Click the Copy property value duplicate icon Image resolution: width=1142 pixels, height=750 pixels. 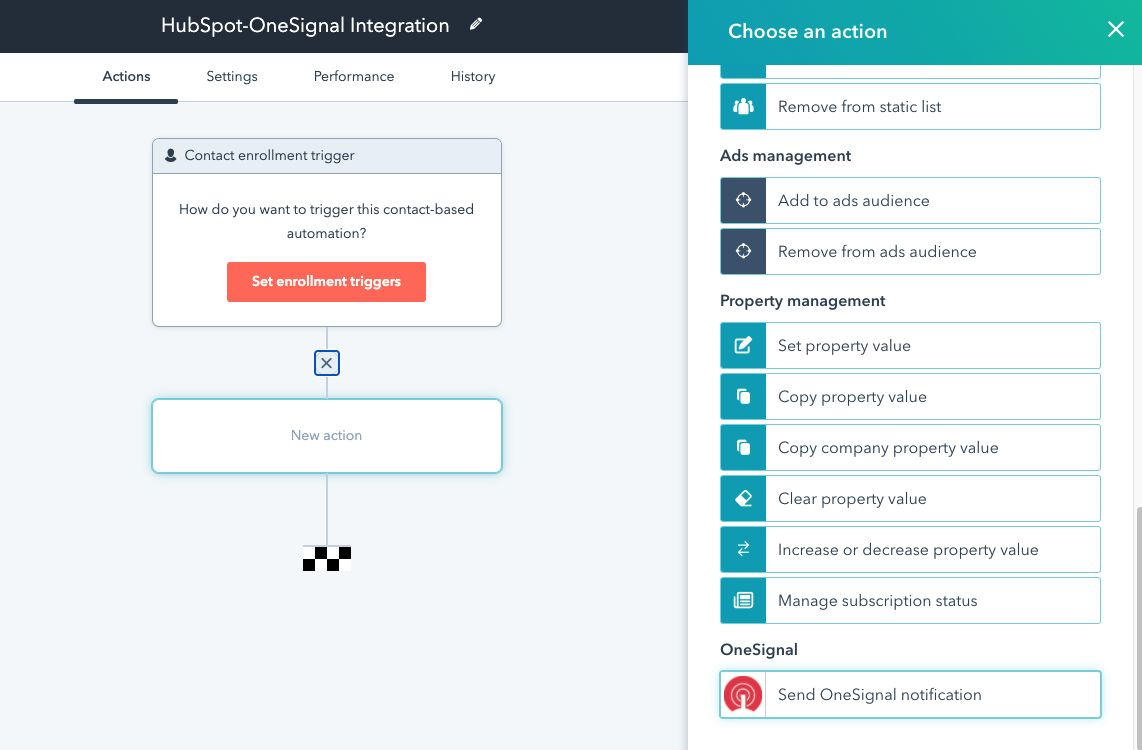[743, 396]
